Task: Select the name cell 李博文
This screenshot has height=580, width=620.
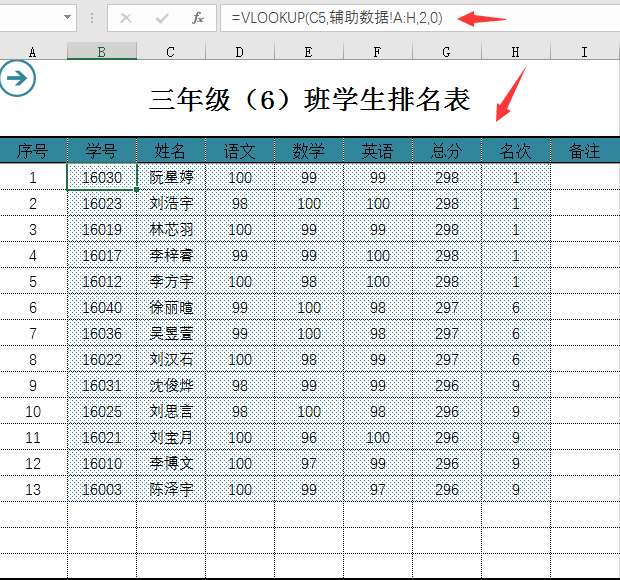Action: 171,463
